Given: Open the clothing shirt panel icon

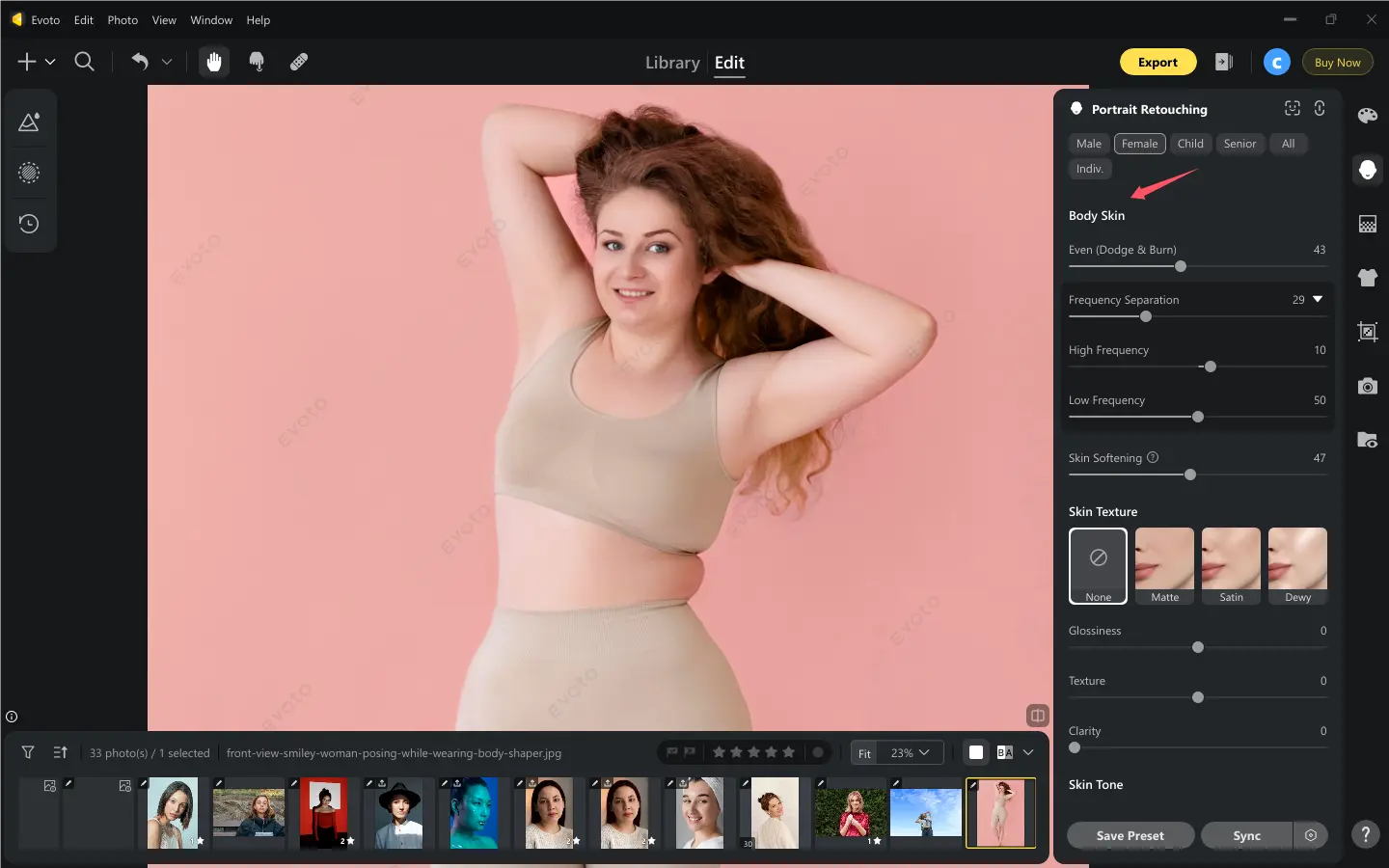Looking at the screenshot, I should tap(1367, 278).
